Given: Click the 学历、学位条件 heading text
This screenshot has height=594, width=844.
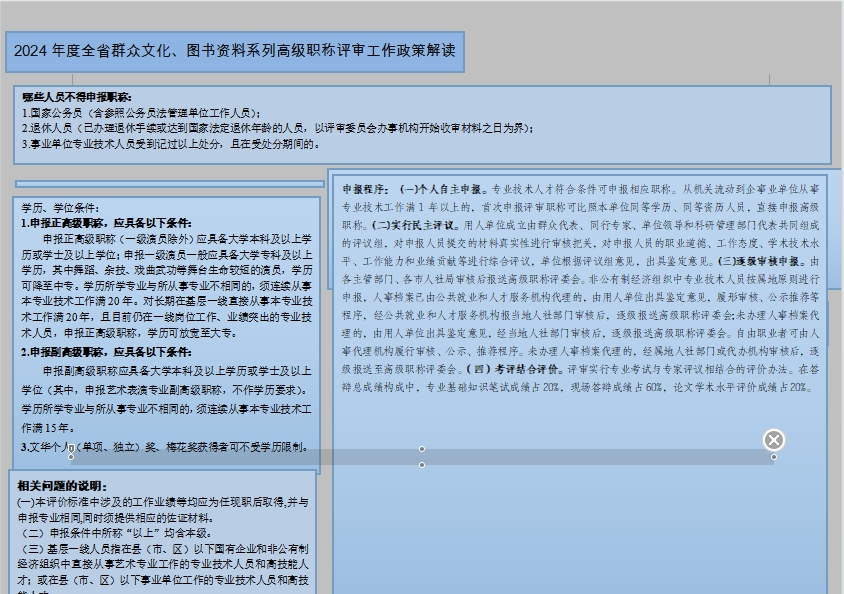Looking at the screenshot, I should tap(60, 207).
